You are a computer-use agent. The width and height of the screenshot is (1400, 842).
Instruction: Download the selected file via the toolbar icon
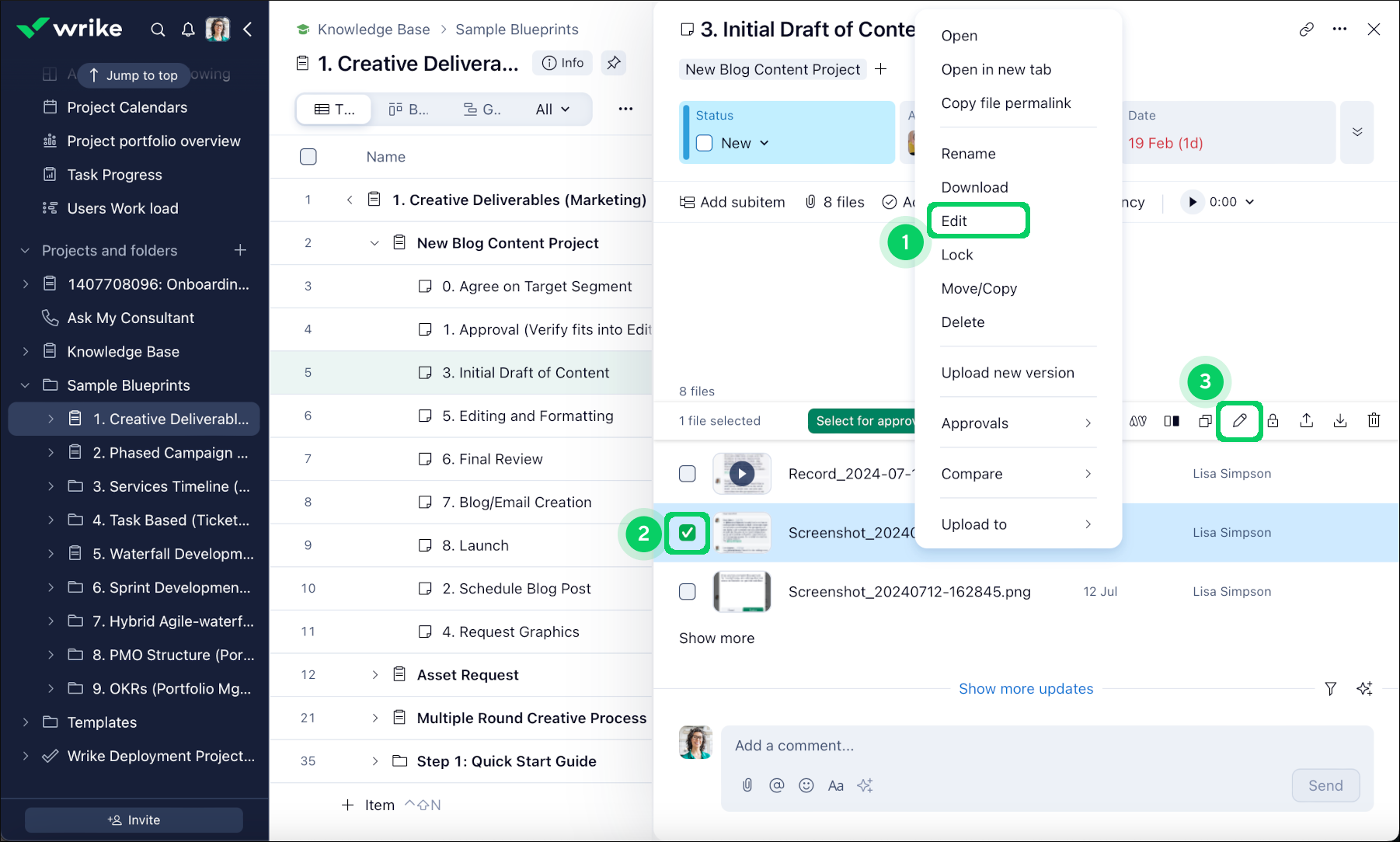(1340, 421)
